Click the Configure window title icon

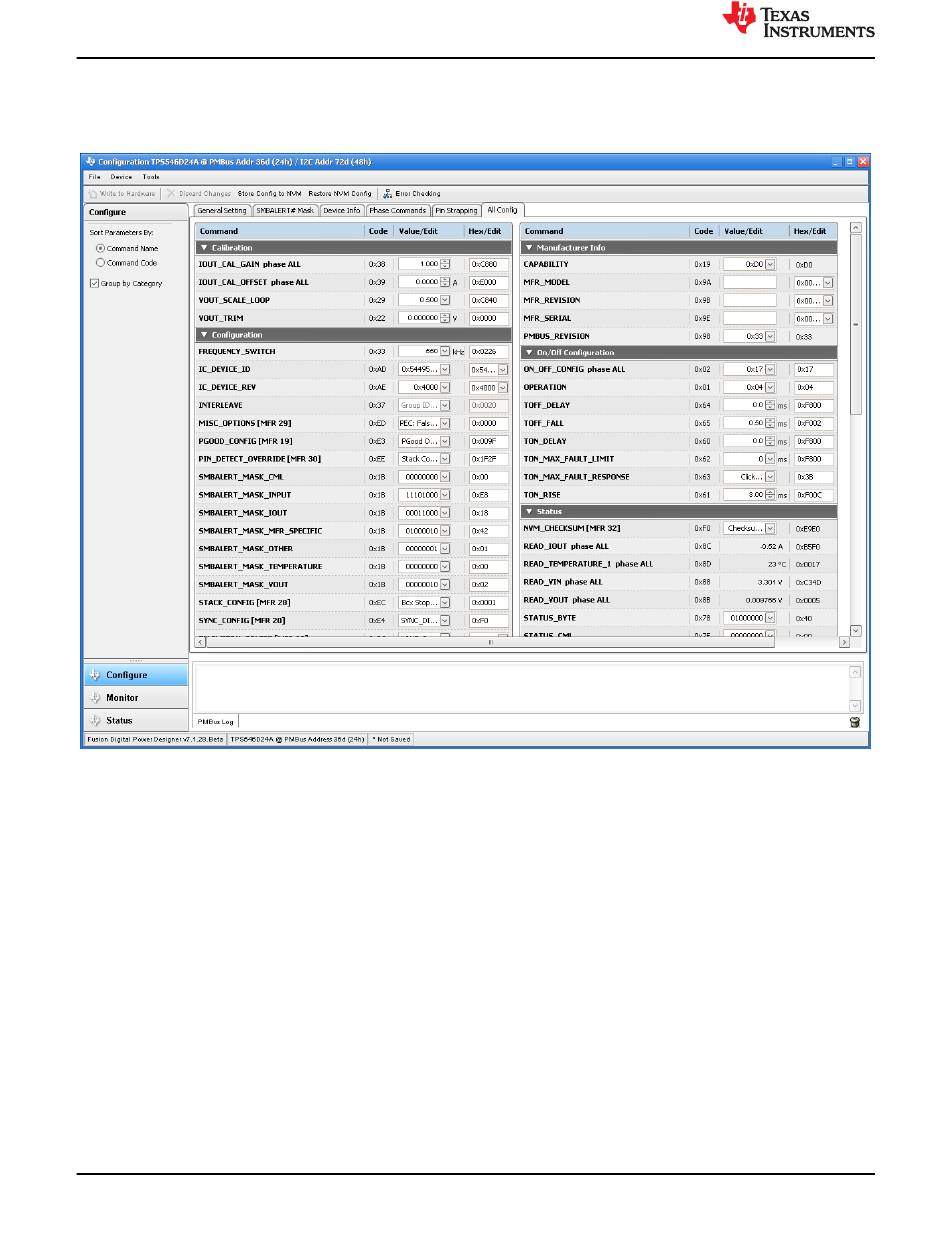[x=90, y=160]
